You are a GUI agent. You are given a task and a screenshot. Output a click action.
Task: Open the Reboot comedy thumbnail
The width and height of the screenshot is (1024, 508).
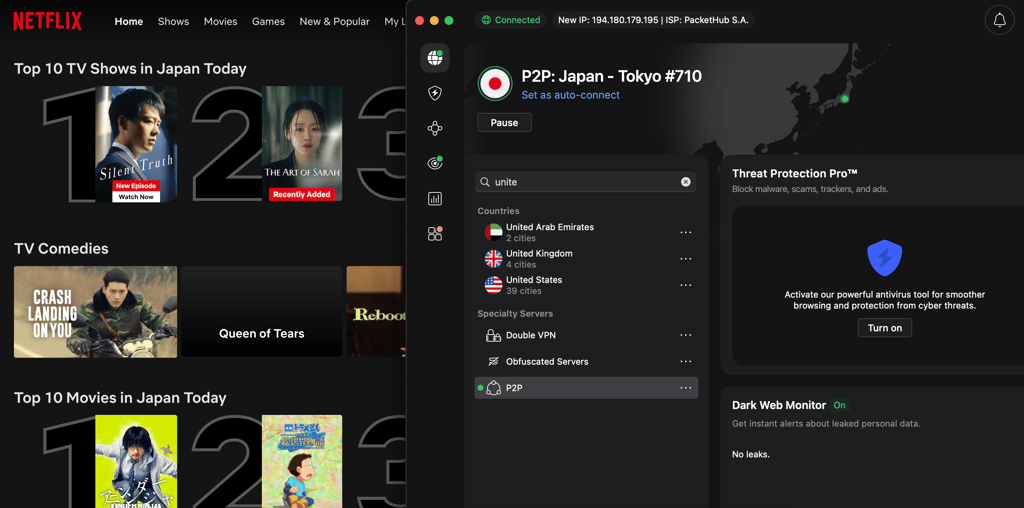[x=376, y=311]
